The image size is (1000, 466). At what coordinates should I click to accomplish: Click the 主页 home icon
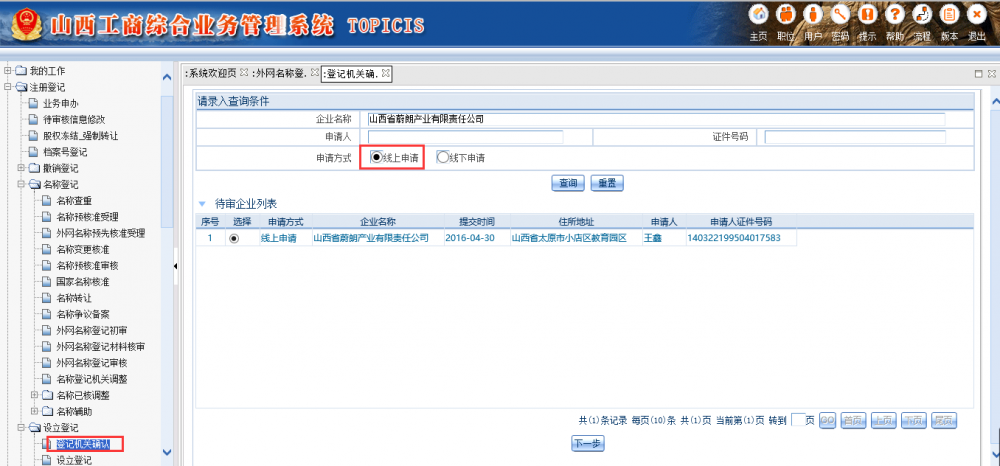pyautogui.click(x=758, y=15)
